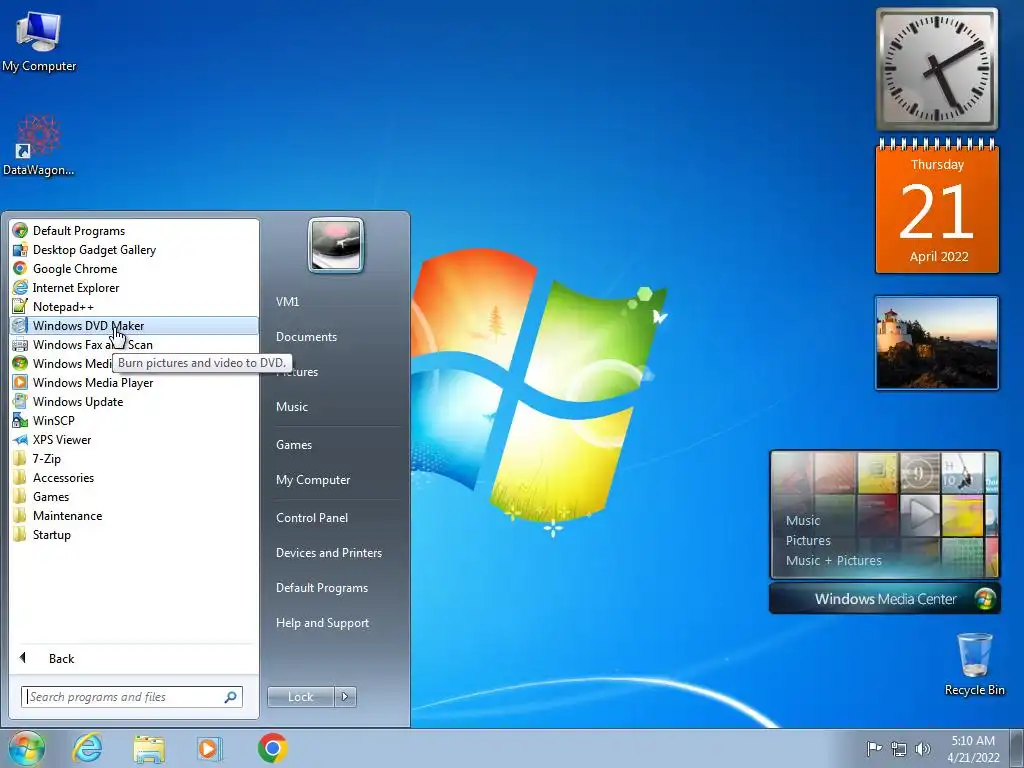Screen dimensions: 1024x768
Task: Click the Windows Start orb
Action: pos(26,748)
